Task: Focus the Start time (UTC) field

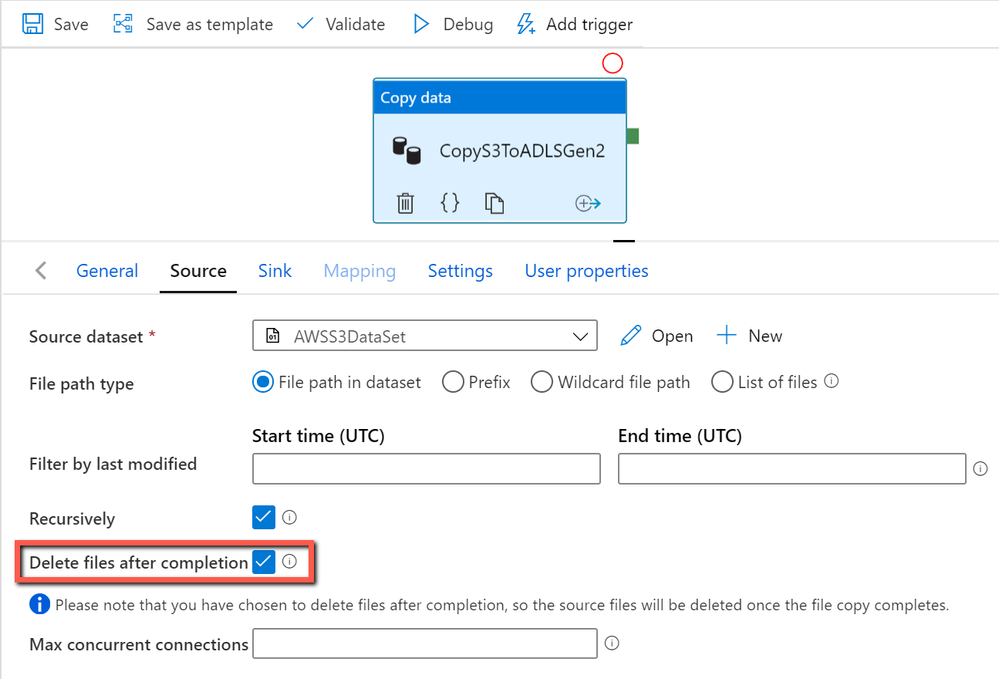Action: 426,469
